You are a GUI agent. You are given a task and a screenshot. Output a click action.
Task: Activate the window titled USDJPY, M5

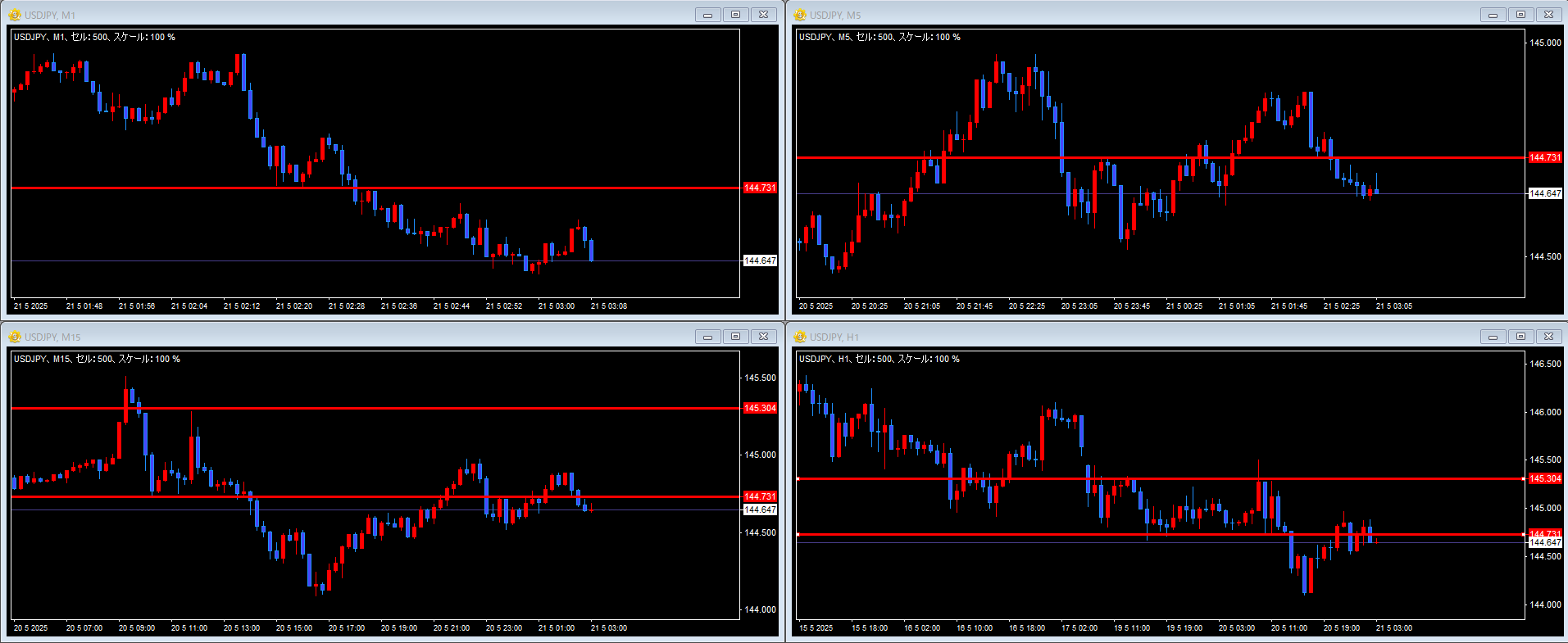coord(835,15)
